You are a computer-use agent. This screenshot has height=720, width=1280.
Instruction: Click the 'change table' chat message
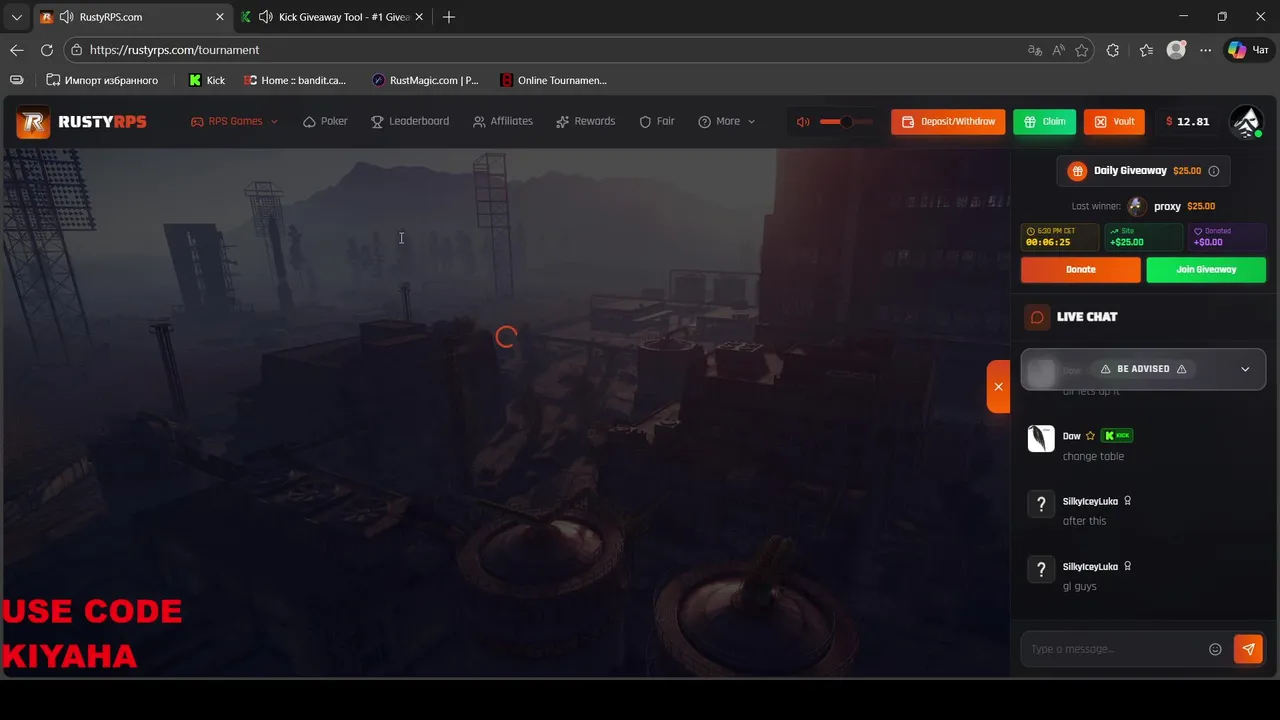click(x=1093, y=456)
